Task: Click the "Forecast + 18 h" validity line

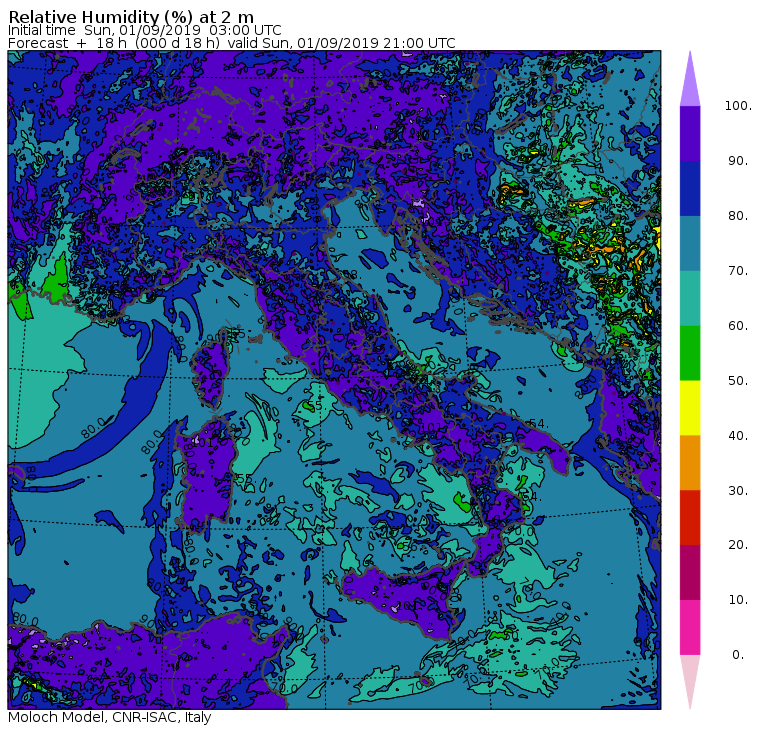Action: tap(232, 44)
